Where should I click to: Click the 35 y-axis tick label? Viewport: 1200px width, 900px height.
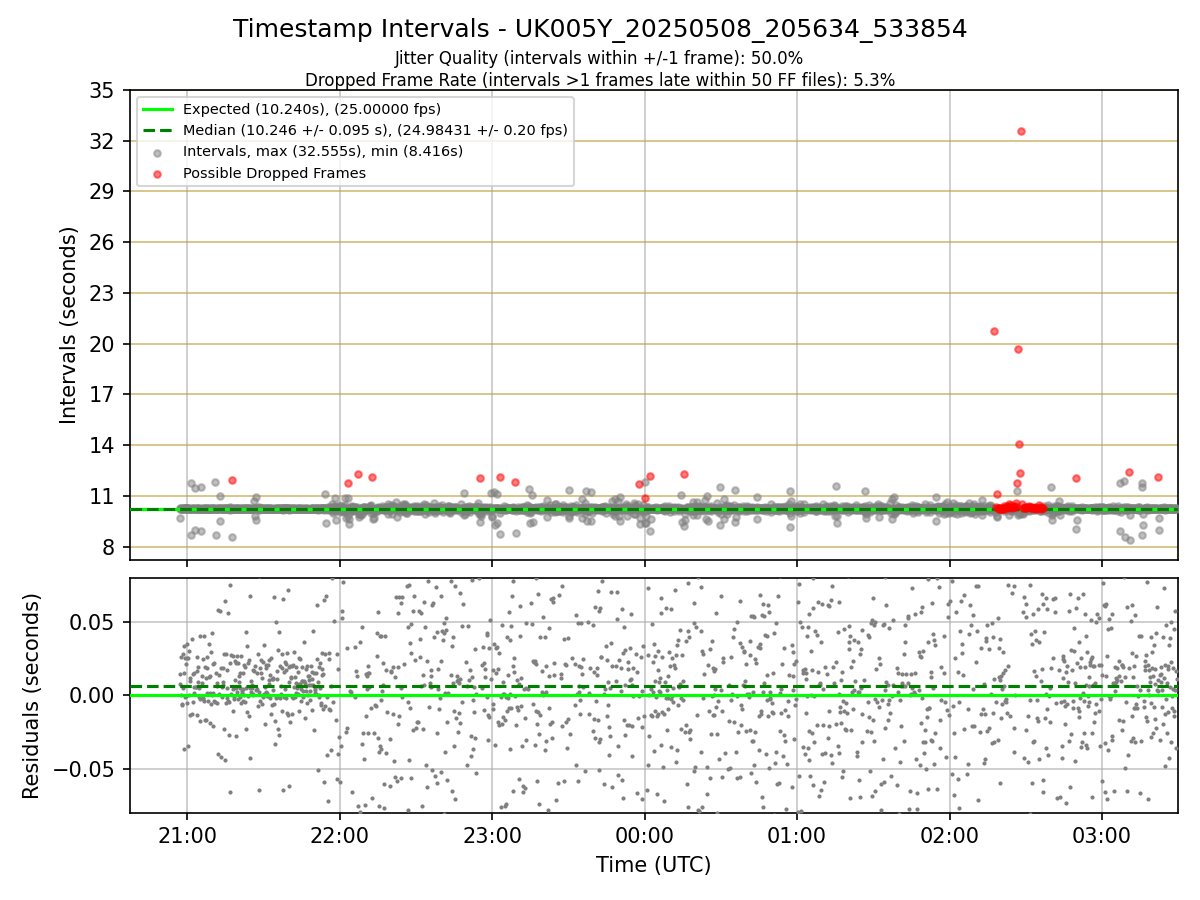tap(103, 90)
